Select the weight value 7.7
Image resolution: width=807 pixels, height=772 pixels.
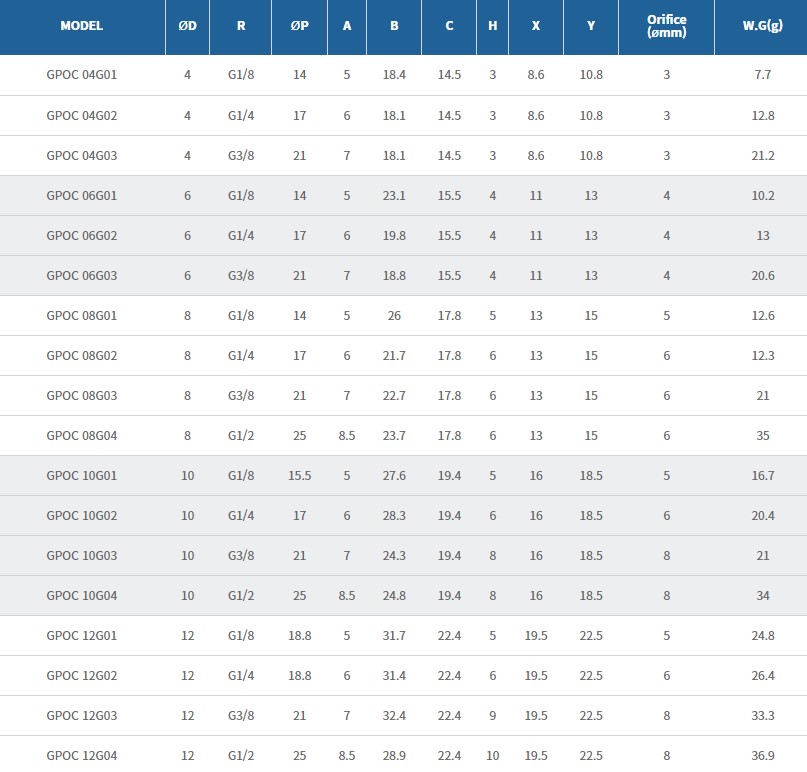tap(763, 75)
